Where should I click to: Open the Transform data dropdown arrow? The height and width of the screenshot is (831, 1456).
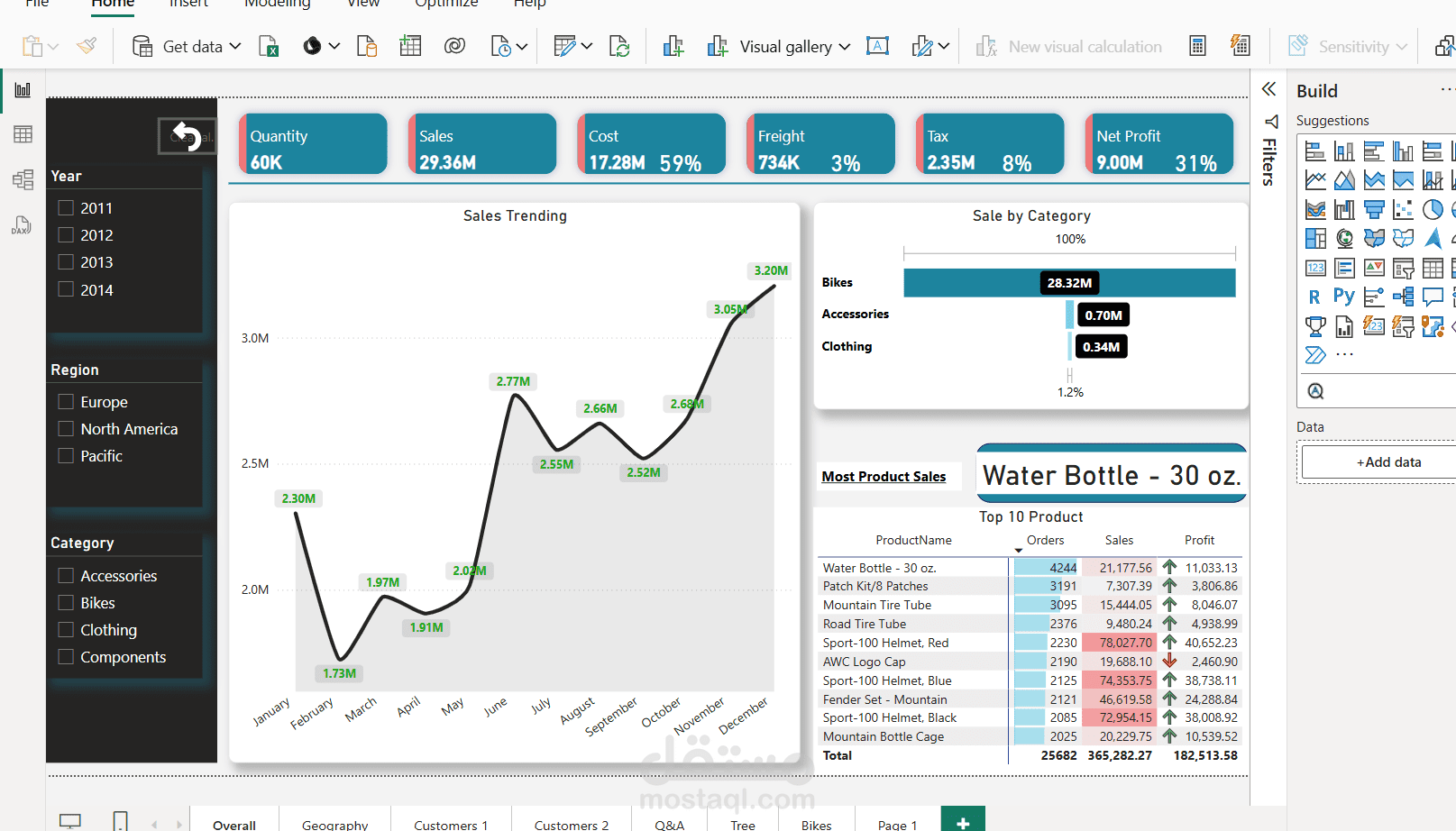(x=587, y=46)
